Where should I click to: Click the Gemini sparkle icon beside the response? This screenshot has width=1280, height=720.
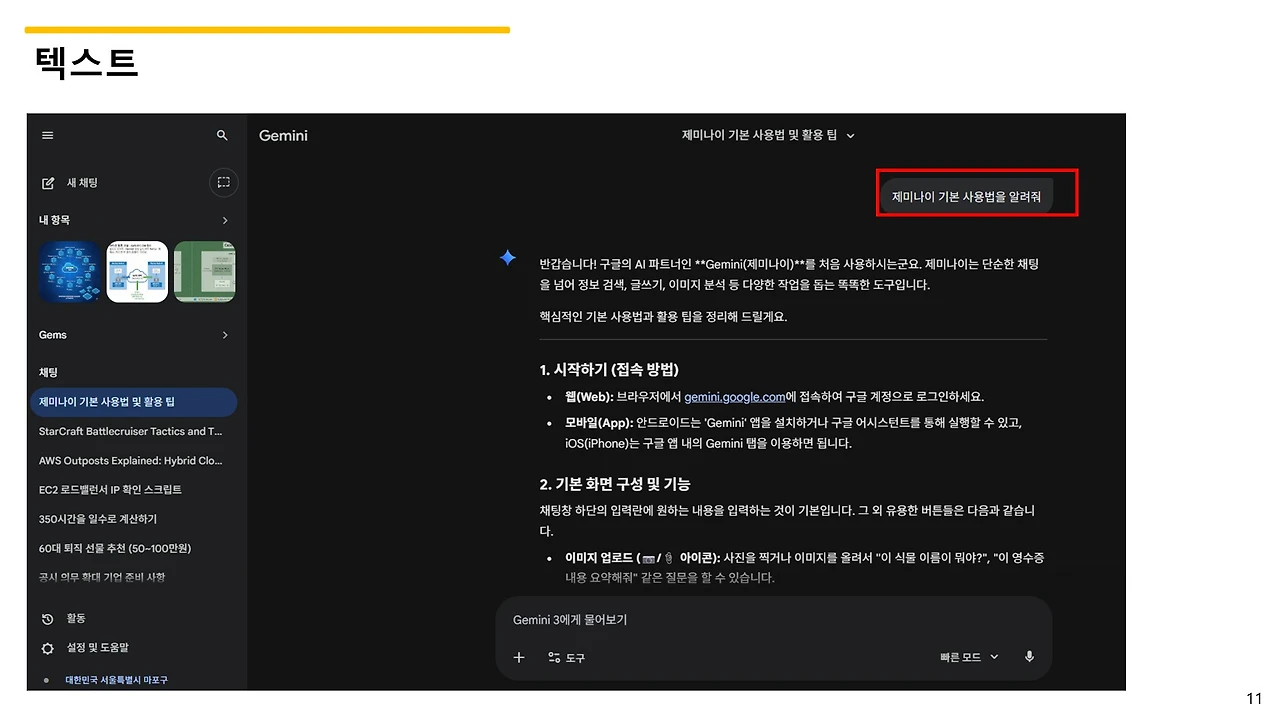(508, 257)
